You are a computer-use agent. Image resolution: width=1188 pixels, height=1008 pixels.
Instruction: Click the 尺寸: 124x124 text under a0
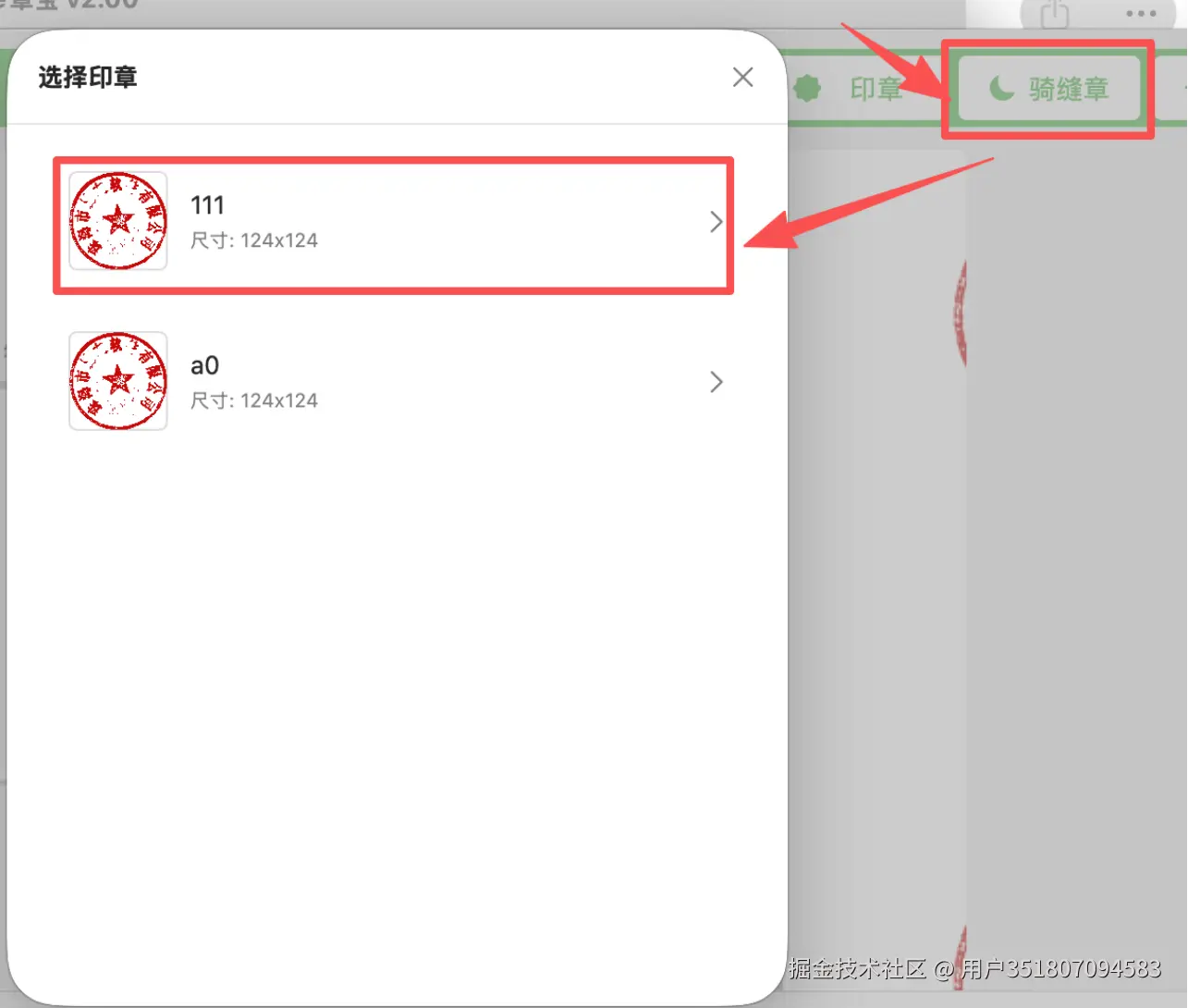click(x=254, y=400)
